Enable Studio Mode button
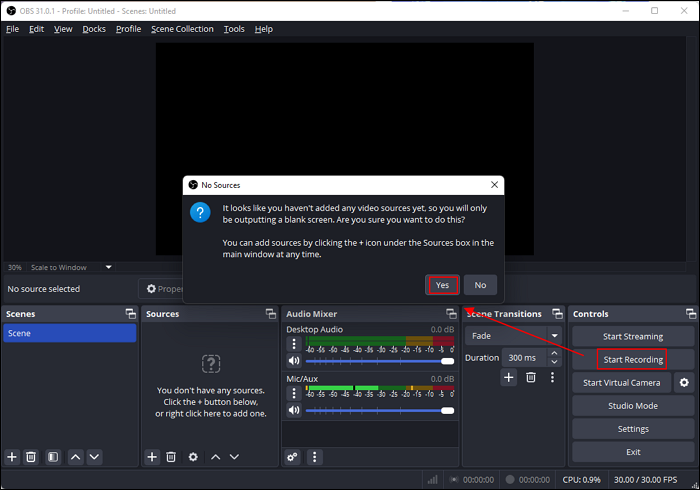The height and width of the screenshot is (490, 700). [x=633, y=406]
